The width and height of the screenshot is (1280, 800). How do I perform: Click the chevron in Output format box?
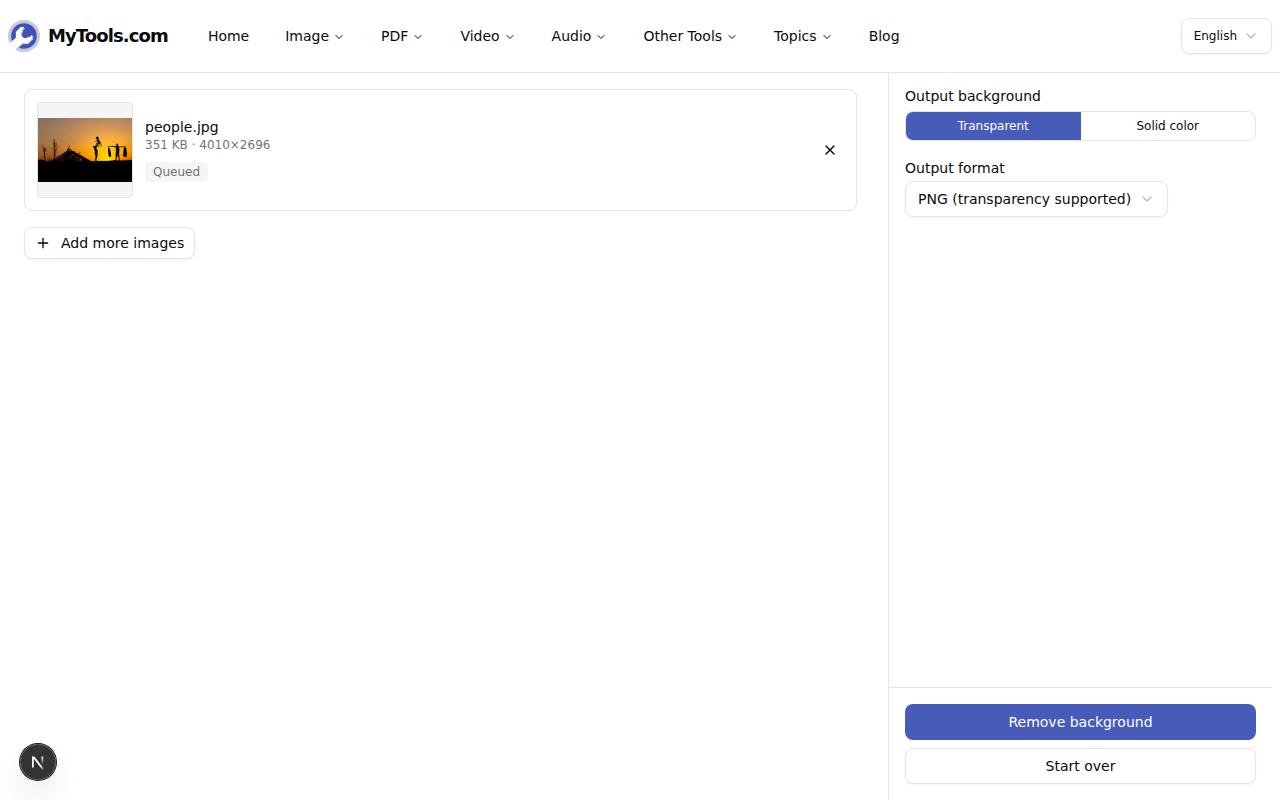point(1147,199)
